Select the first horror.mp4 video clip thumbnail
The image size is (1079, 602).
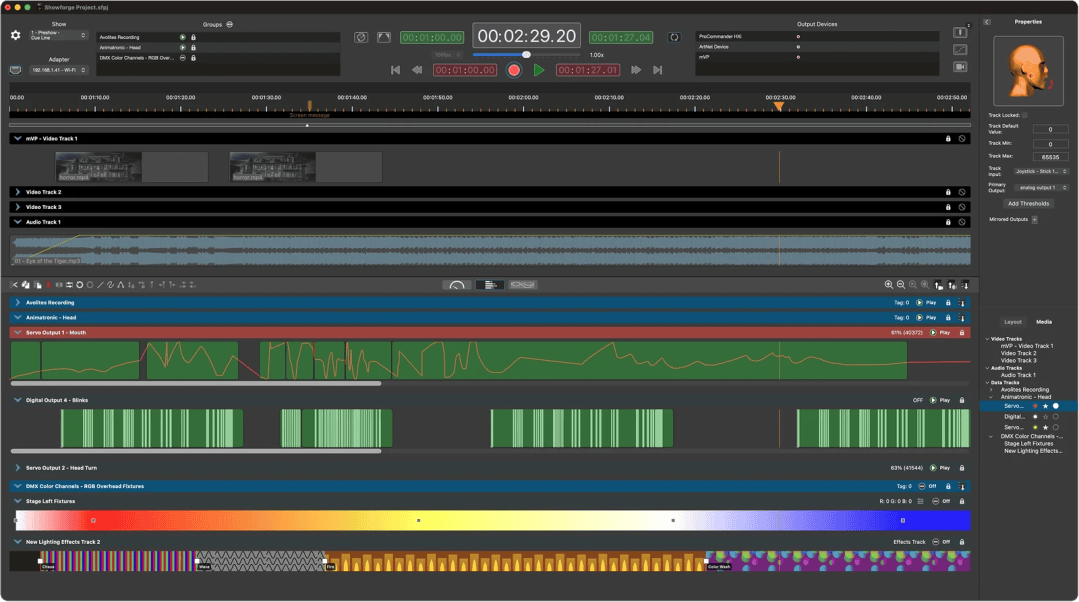pos(98,167)
